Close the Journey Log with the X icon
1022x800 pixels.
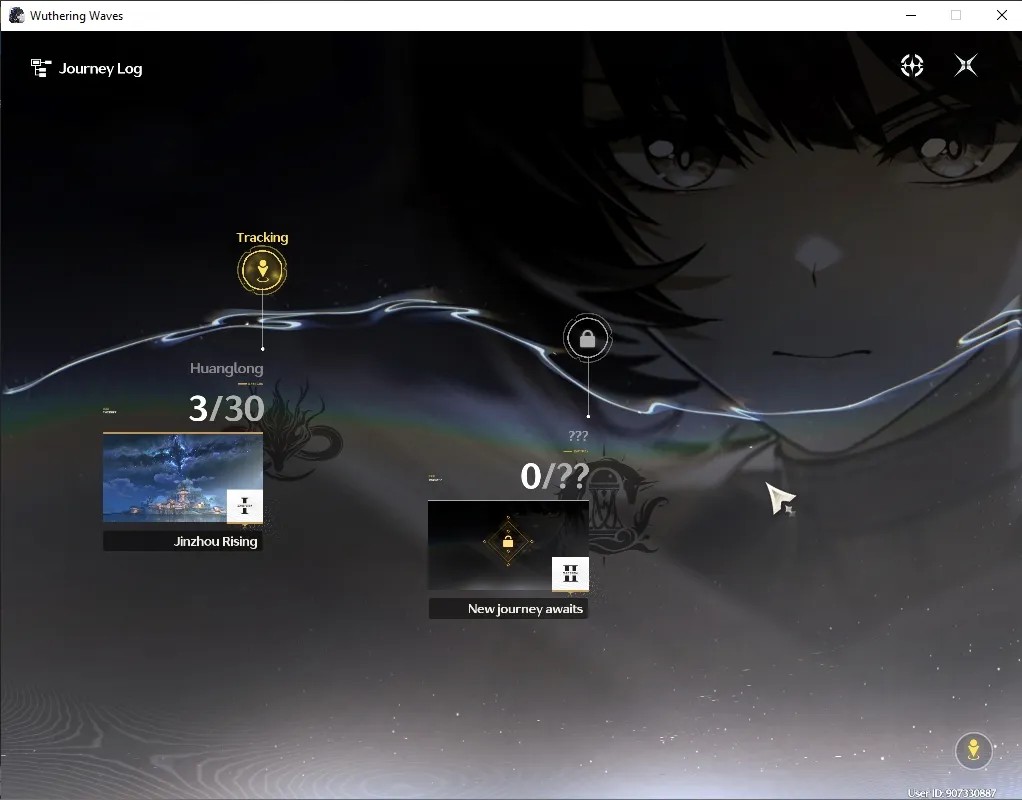tap(965, 65)
